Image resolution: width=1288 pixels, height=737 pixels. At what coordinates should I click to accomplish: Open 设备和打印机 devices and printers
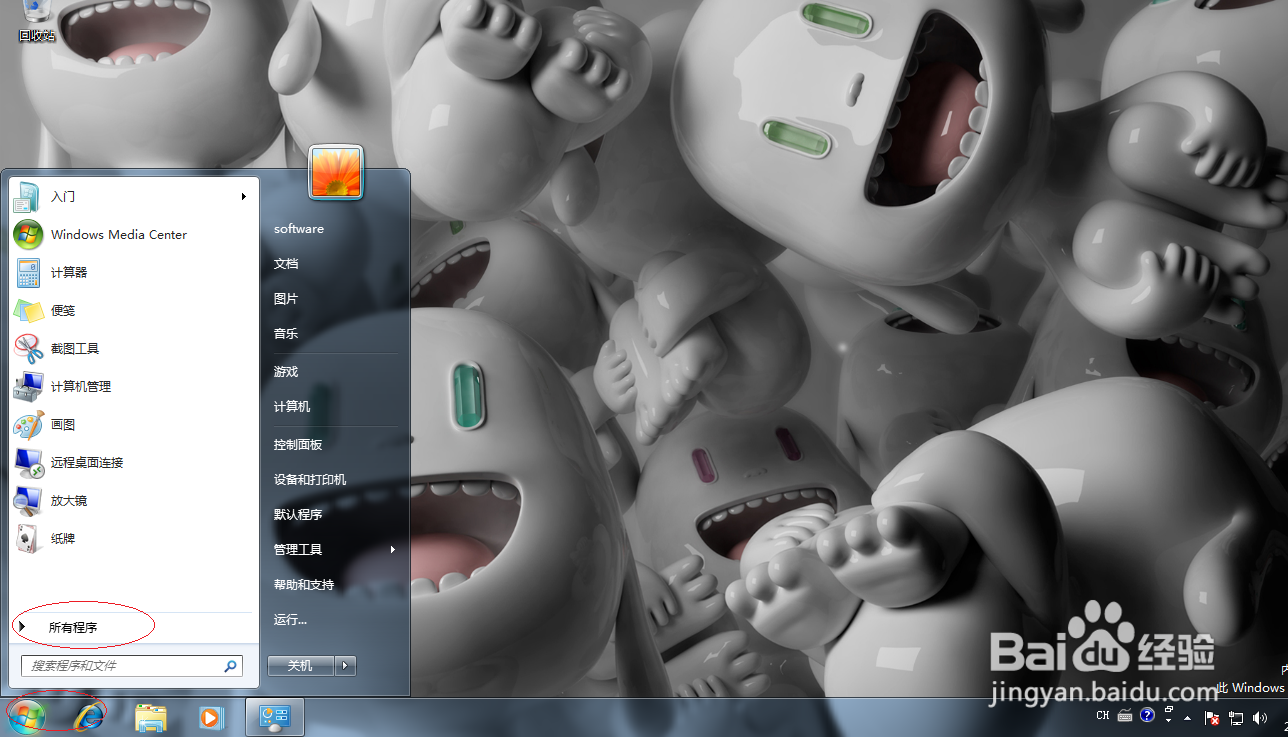click(x=310, y=480)
